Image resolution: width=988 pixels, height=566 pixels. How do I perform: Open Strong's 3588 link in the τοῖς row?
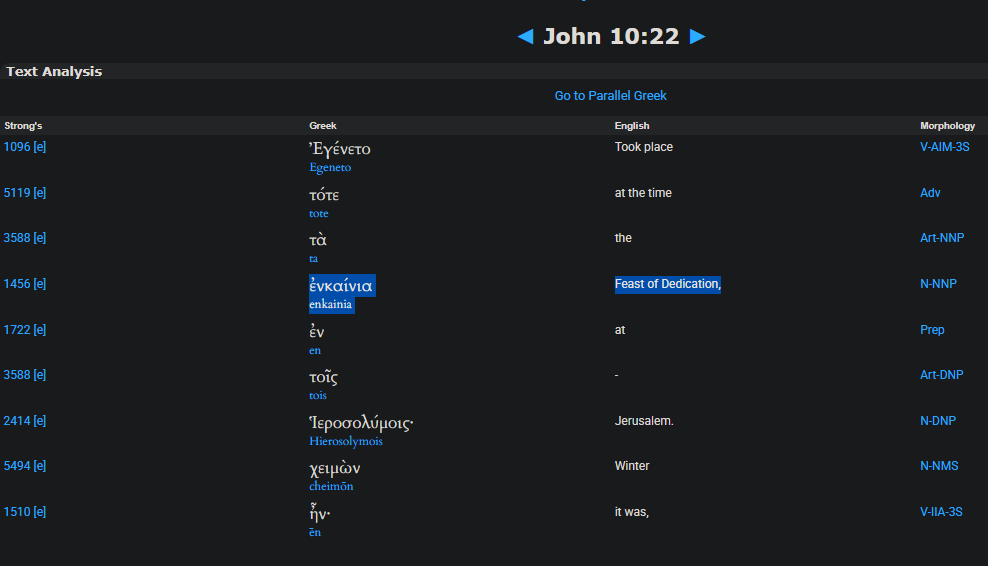tap(17, 375)
